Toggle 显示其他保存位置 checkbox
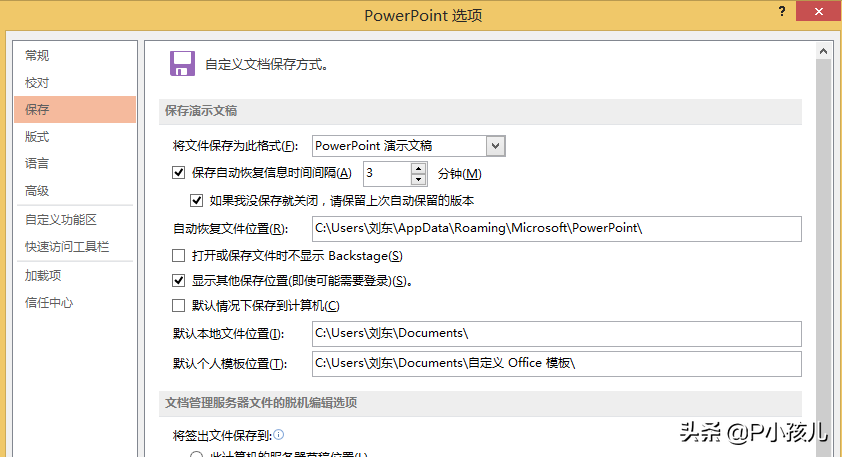The width and height of the screenshot is (842, 457). pyautogui.click(x=178, y=280)
